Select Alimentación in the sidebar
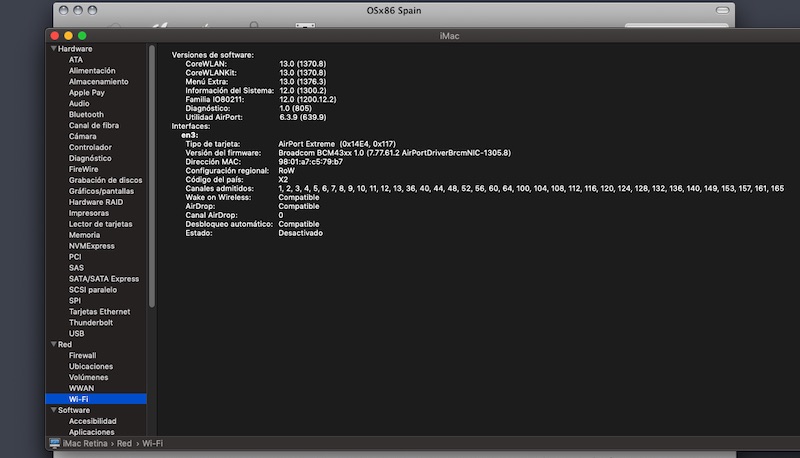 point(92,70)
